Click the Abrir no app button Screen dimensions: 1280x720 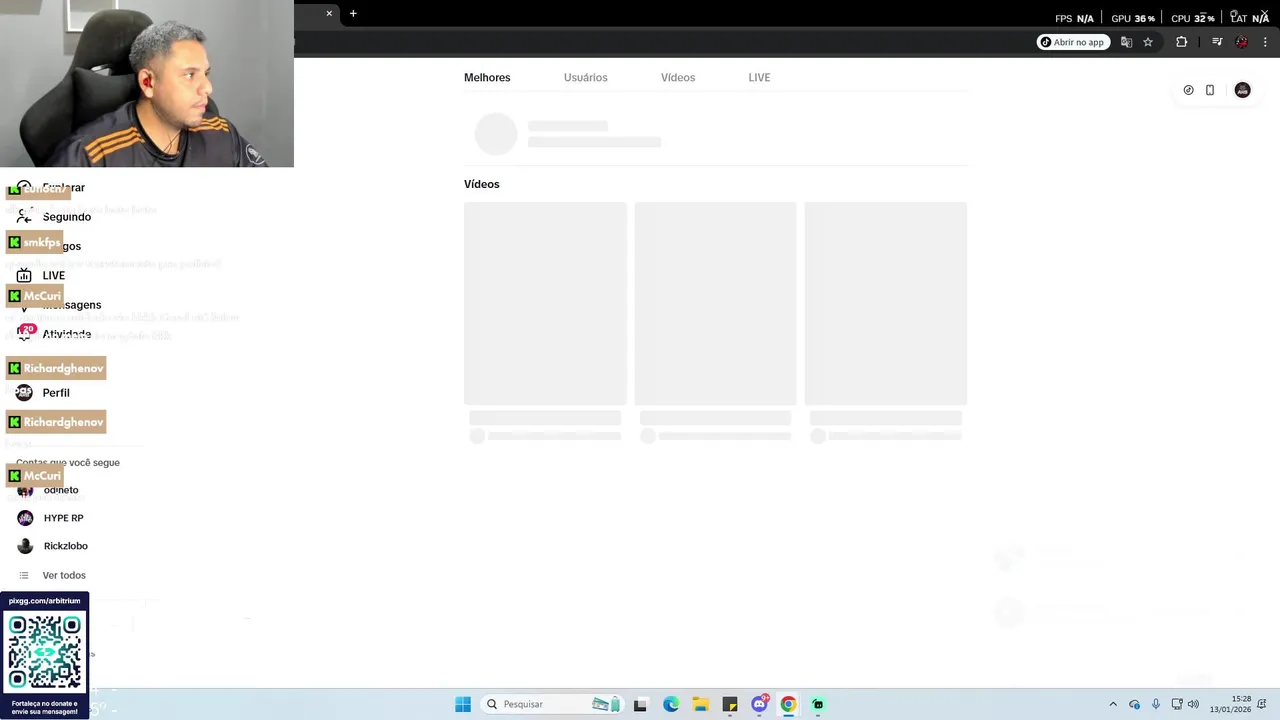pyautogui.click(x=1073, y=42)
